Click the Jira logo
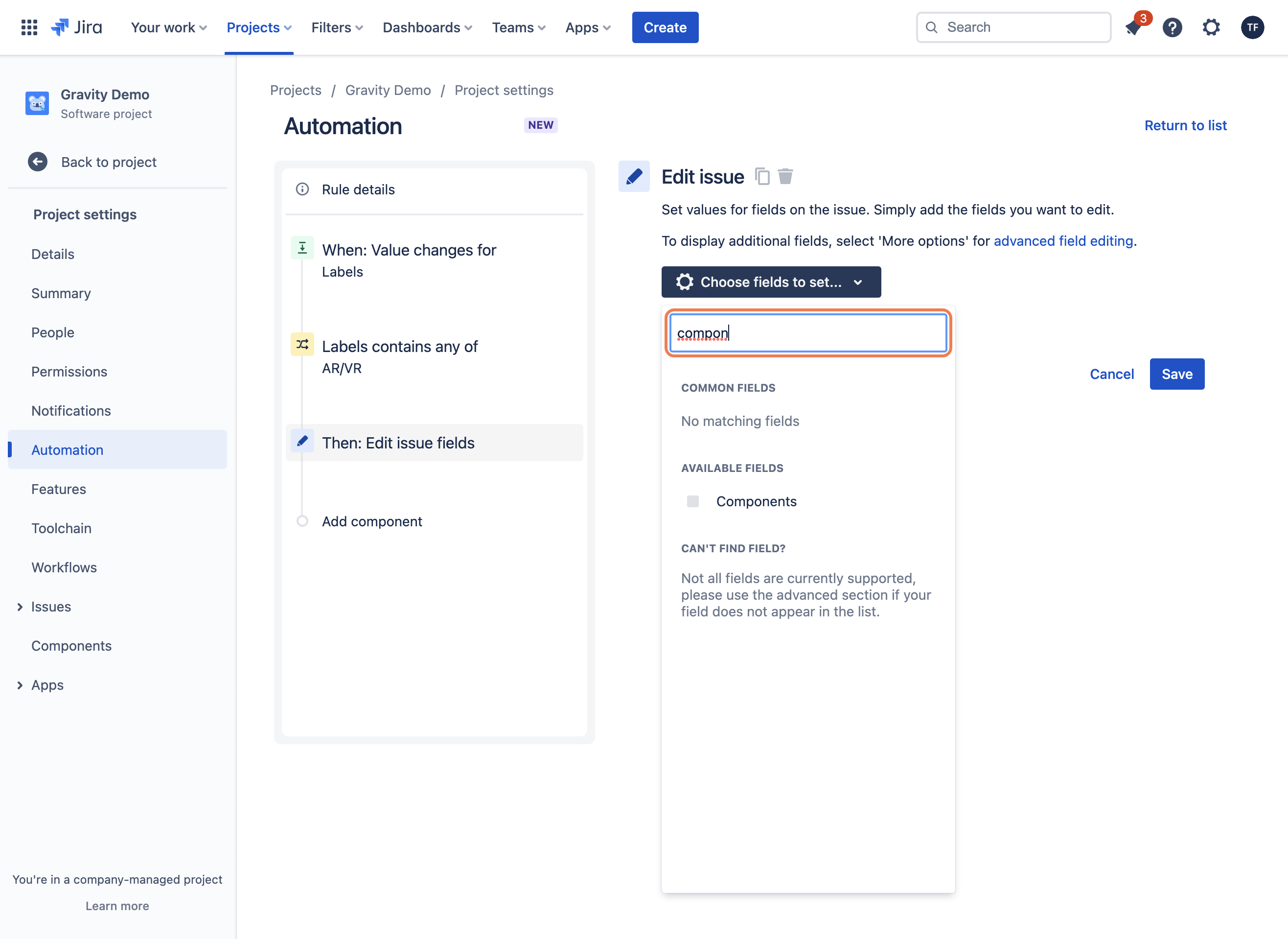 76,27
